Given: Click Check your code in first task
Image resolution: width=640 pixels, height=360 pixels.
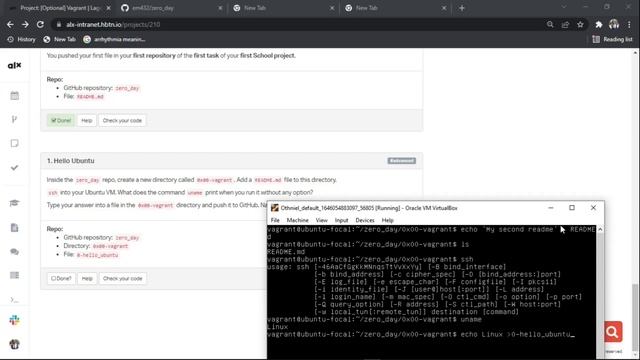Looking at the screenshot, I should (122, 120).
